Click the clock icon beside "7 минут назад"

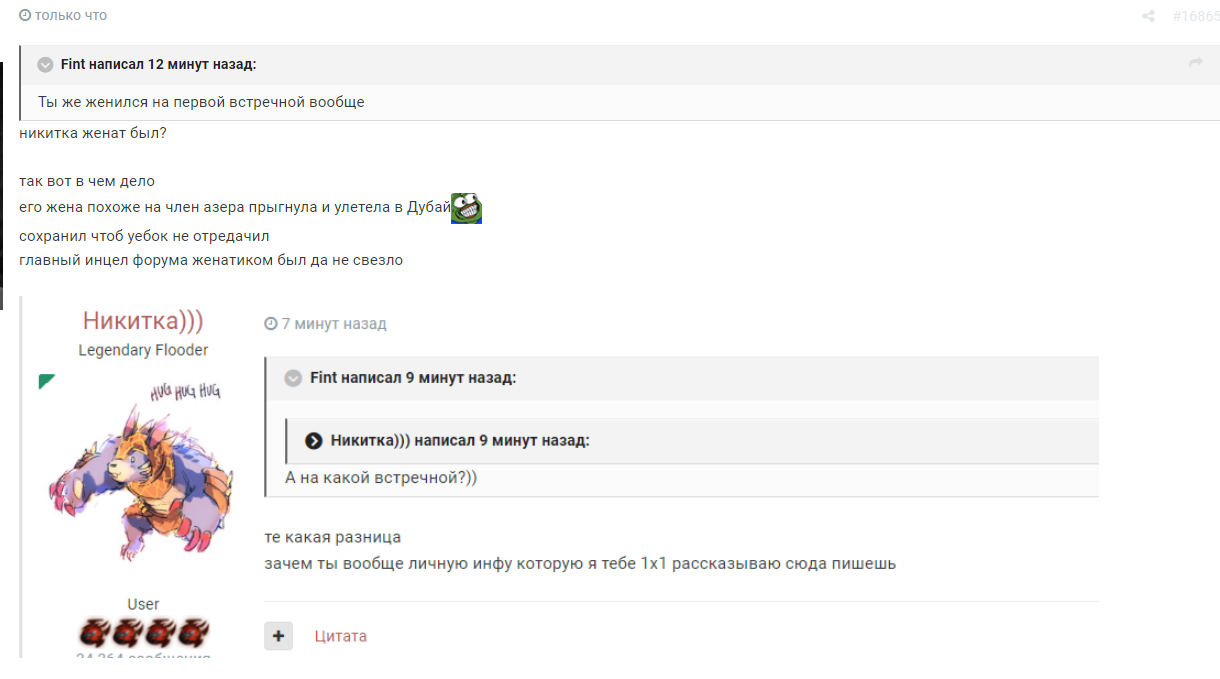271,324
